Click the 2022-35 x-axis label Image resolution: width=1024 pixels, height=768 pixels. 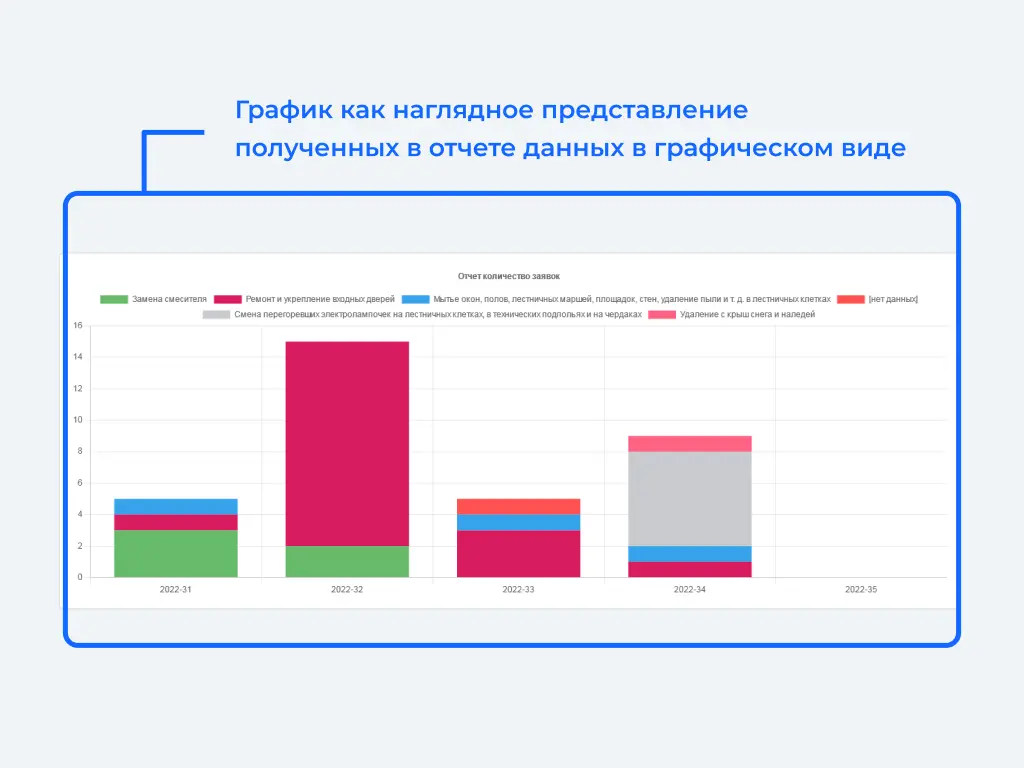pos(860,590)
